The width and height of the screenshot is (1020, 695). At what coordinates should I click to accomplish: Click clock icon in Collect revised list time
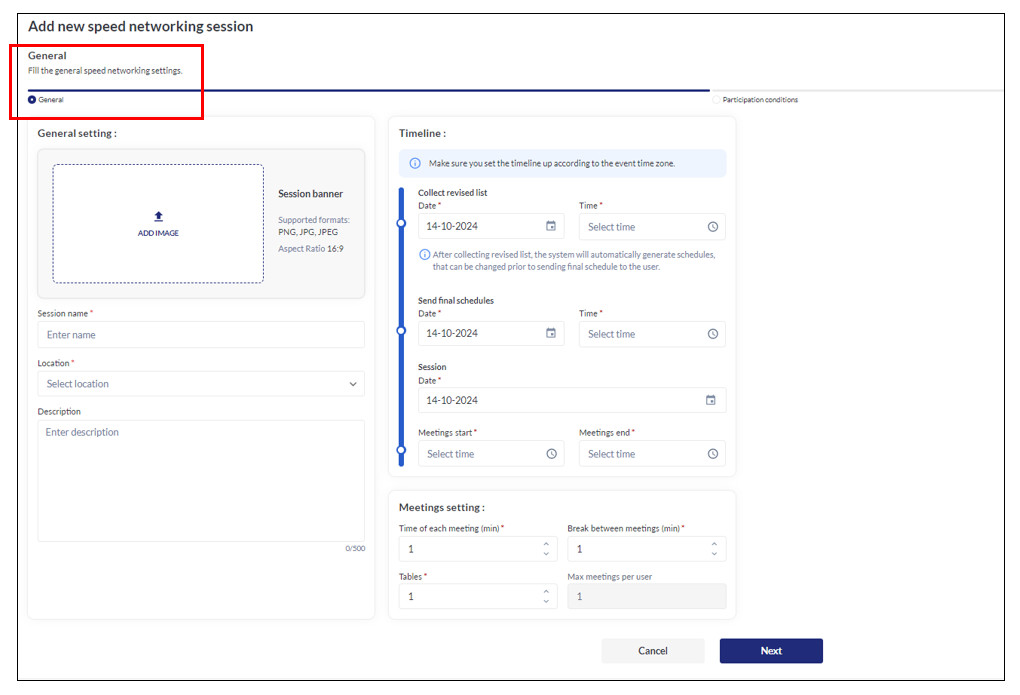(712, 227)
